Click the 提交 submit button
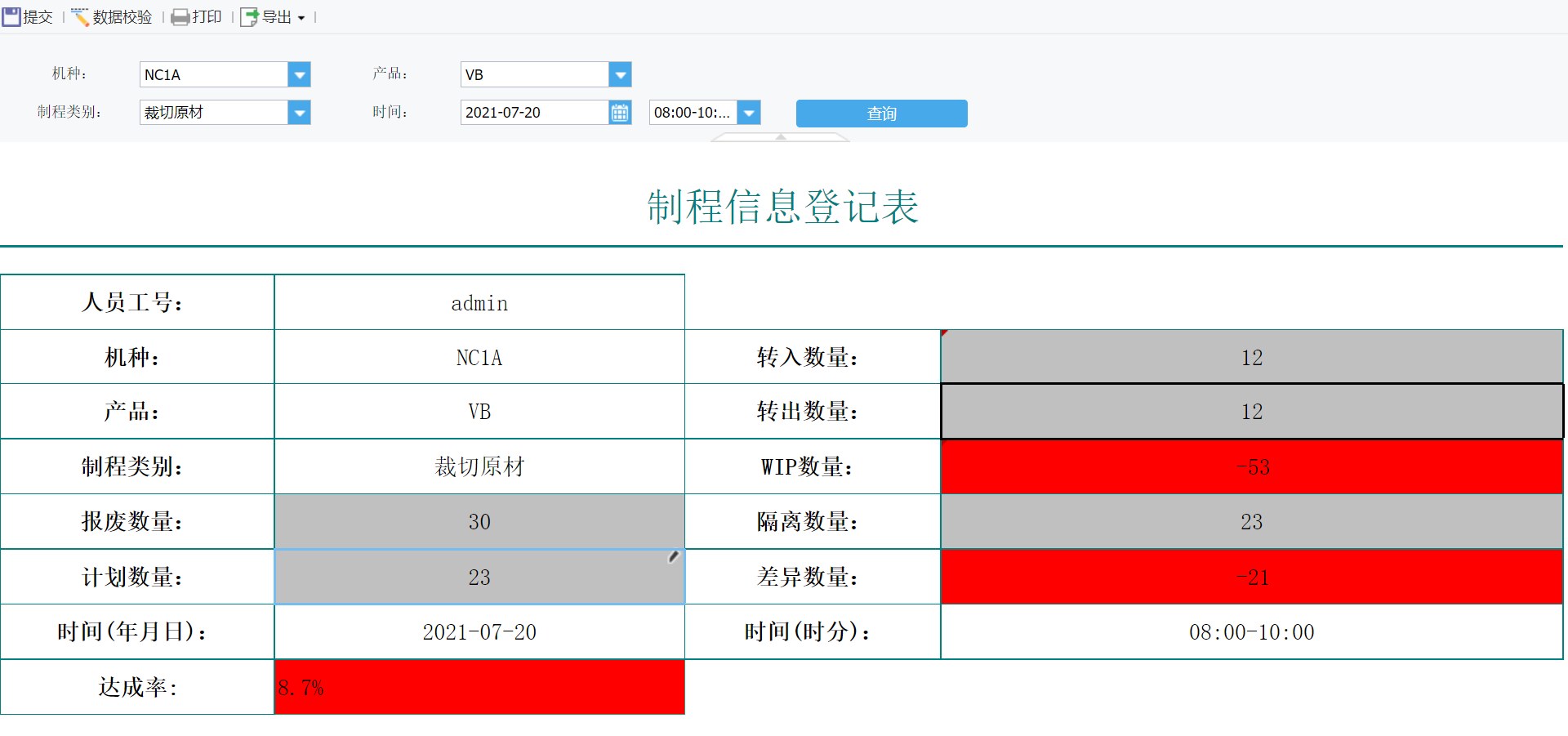The height and width of the screenshot is (736, 1568). tap(27, 17)
